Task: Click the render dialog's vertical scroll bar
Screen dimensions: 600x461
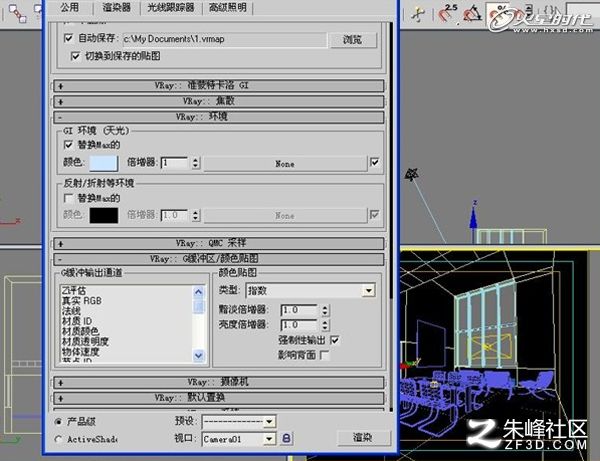Action: 391,161
